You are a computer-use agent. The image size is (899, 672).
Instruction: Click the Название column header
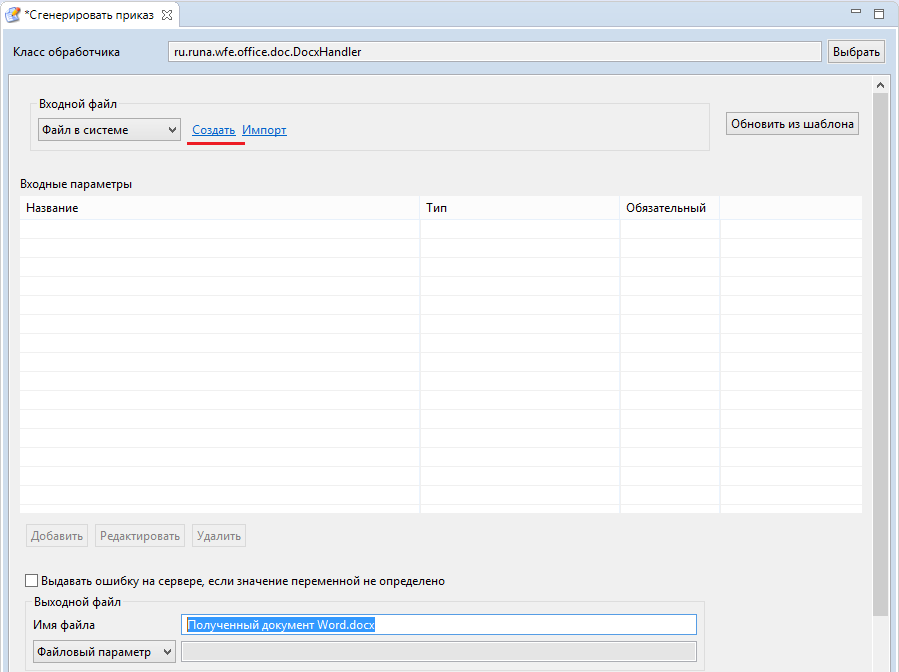click(219, 208)
